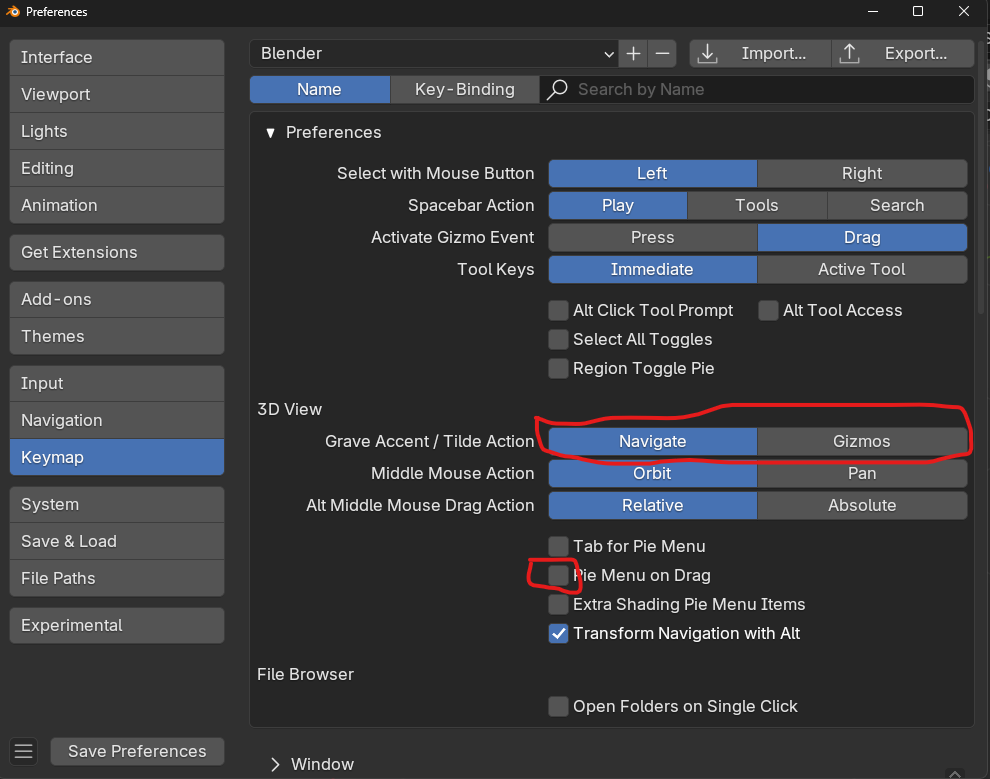Switch to the Navigation preferences tab
Screen dimensions: 990x779
click(117, 420)
